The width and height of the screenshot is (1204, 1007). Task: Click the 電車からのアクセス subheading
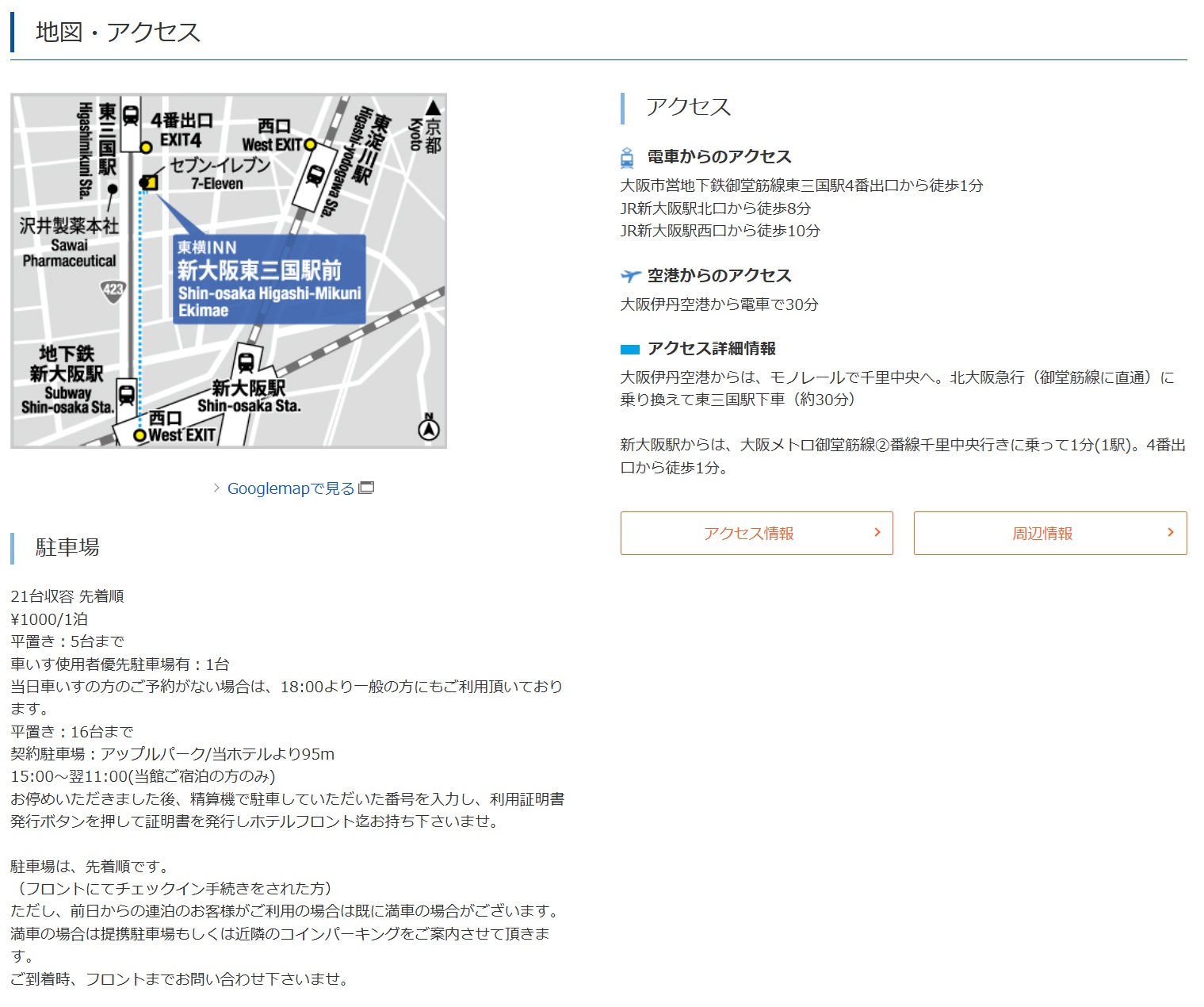pos(719,157)
